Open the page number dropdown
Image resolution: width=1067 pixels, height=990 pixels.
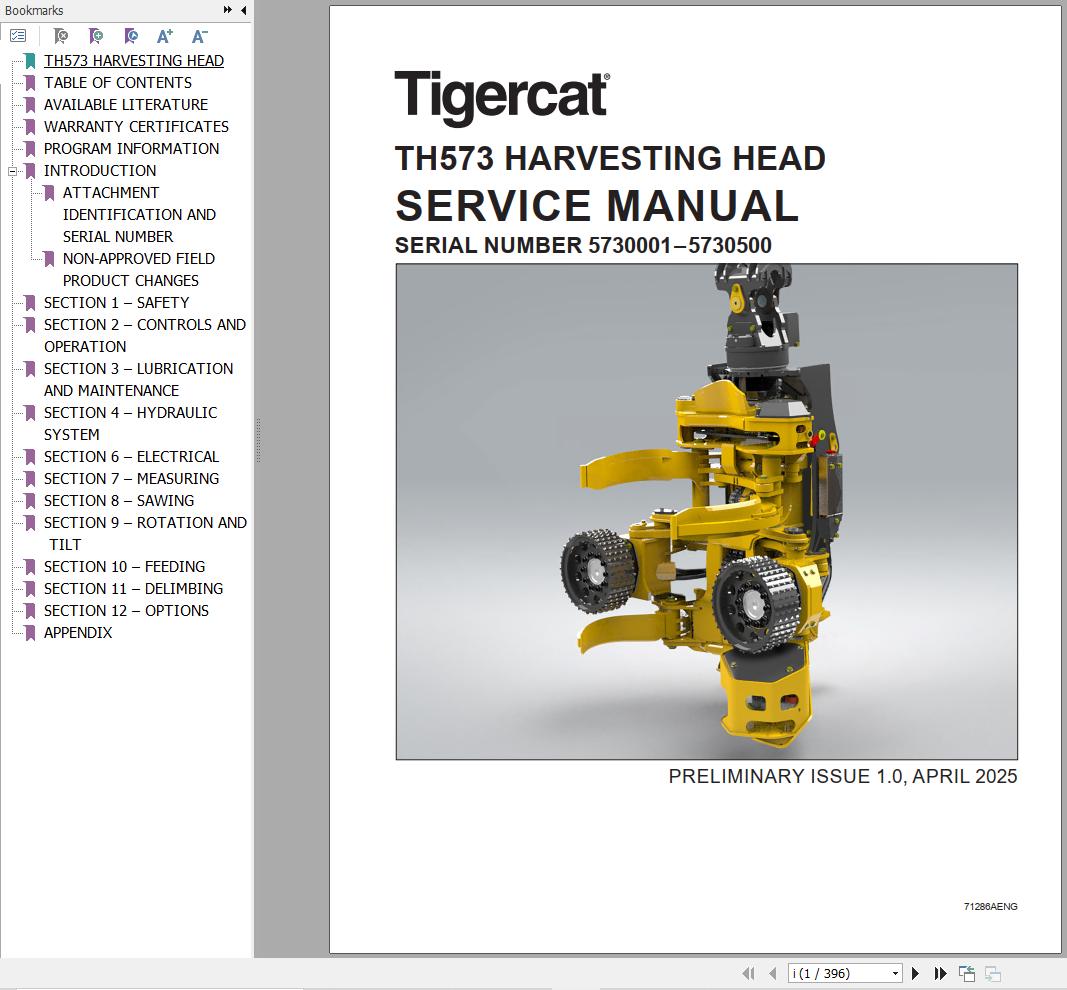(895, 972)
